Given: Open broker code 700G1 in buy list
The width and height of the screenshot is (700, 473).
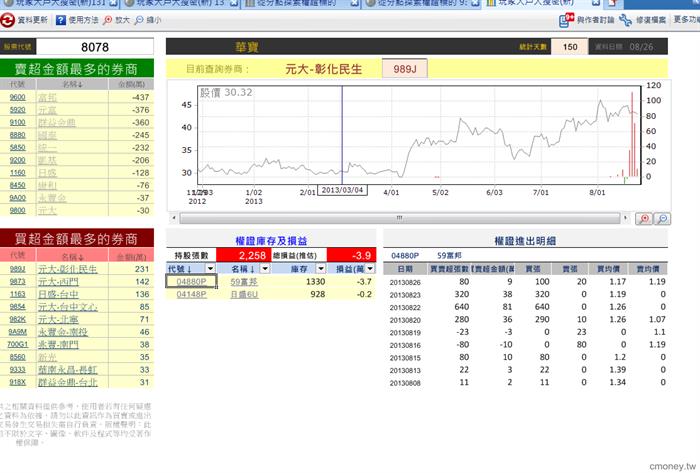Looking at the screenshot, I should pos(18,344).
